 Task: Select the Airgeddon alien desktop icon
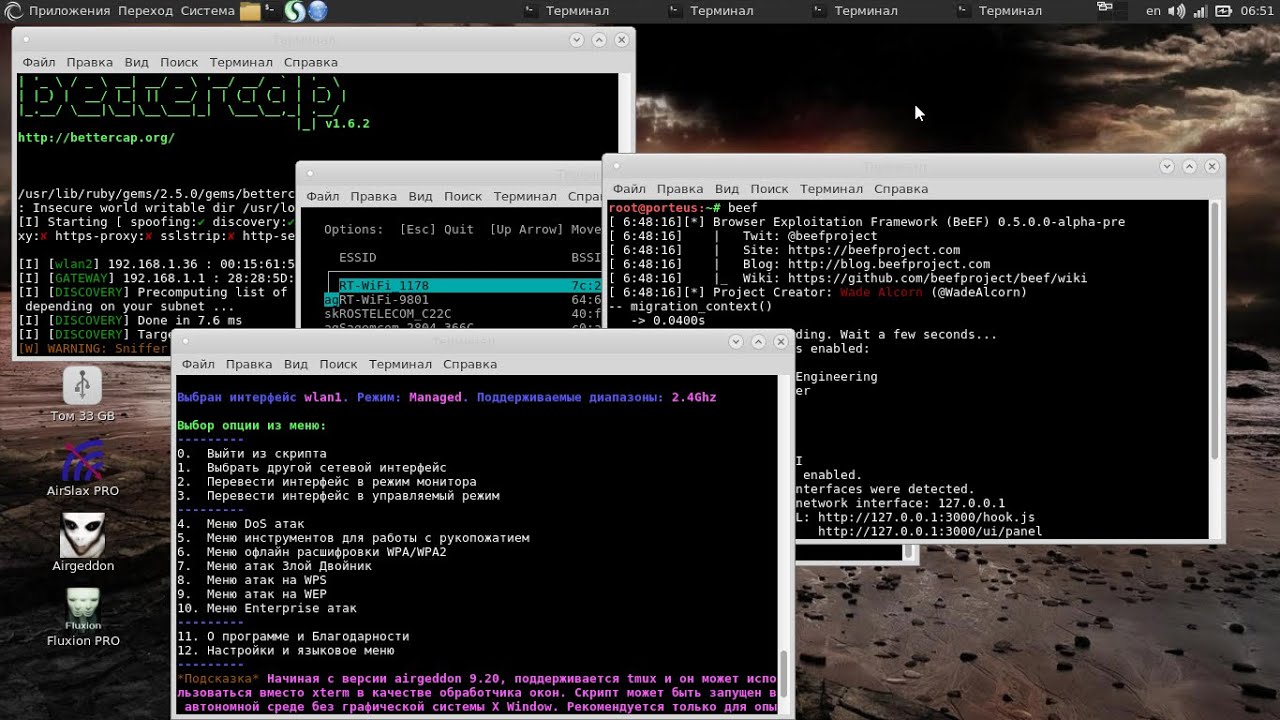(82, 543)
